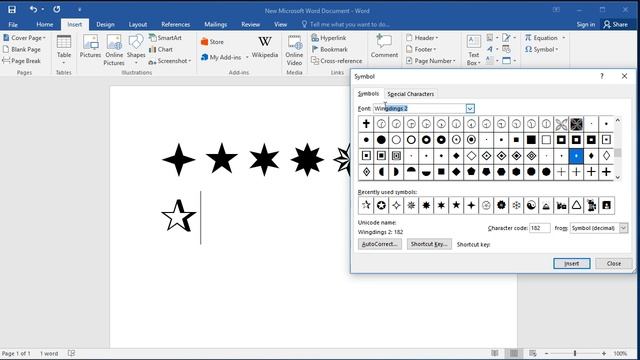Insert Pictures from the Illustrations group
Image resolution: width=640 pixels, height=360 pixels.
coord(90,47)
